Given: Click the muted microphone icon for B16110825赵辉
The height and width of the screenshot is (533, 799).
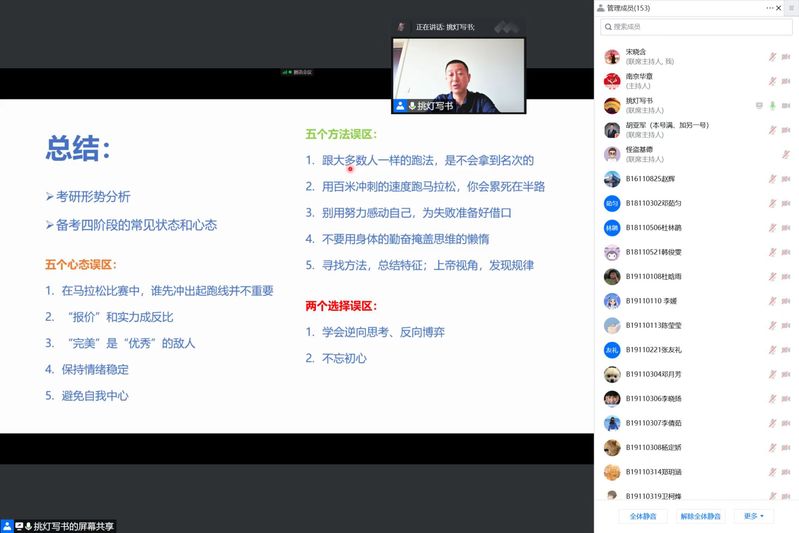Looking at the screenshot, I should coord(772,179).
